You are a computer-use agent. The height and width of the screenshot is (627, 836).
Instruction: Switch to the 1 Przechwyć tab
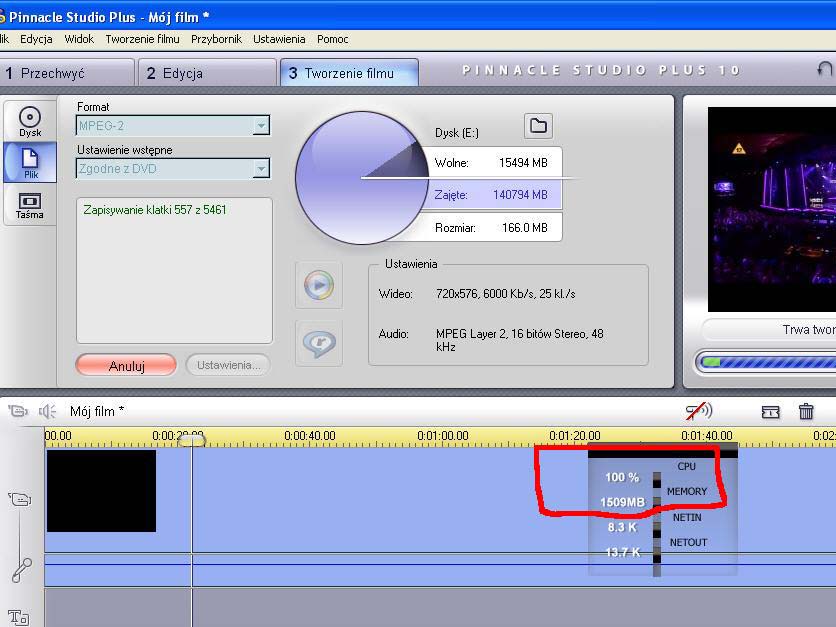[67, 73]
